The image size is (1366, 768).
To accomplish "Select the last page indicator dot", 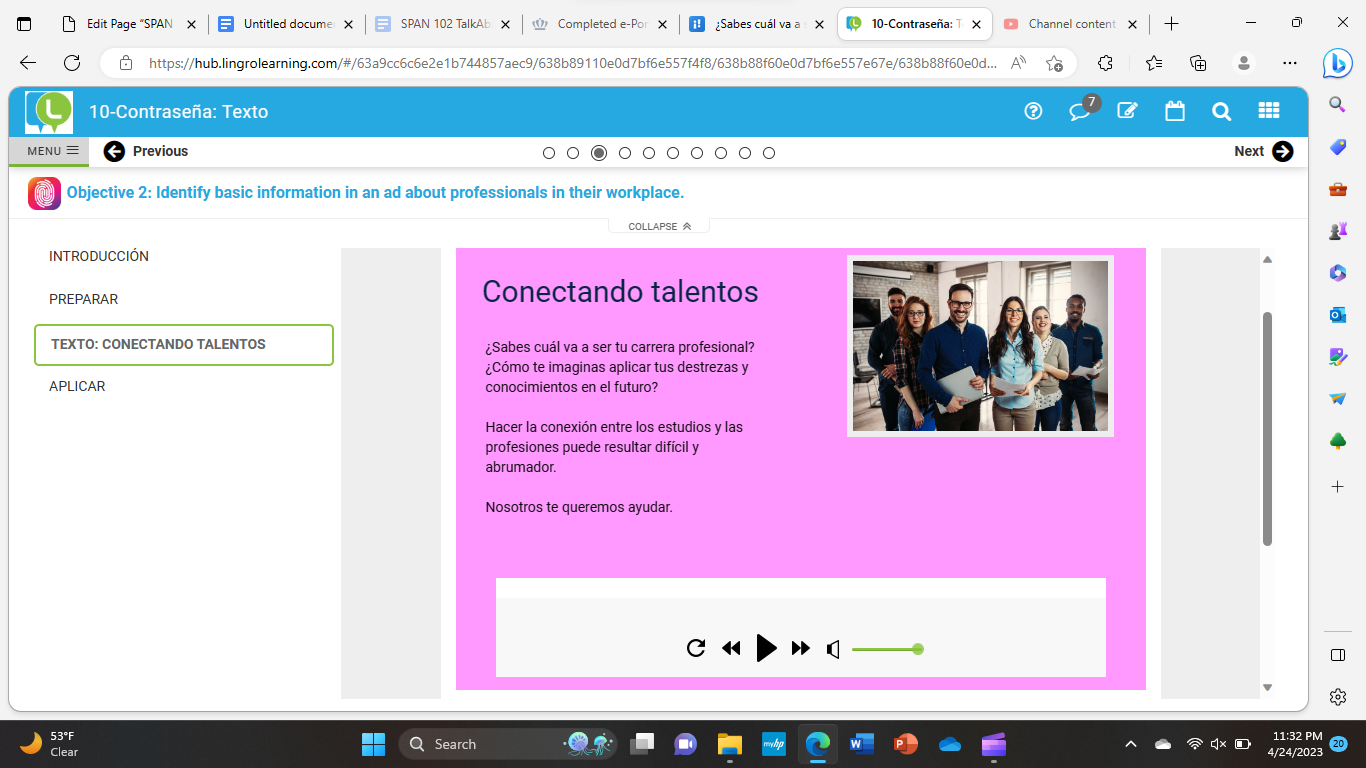I will tap(769, 153).
